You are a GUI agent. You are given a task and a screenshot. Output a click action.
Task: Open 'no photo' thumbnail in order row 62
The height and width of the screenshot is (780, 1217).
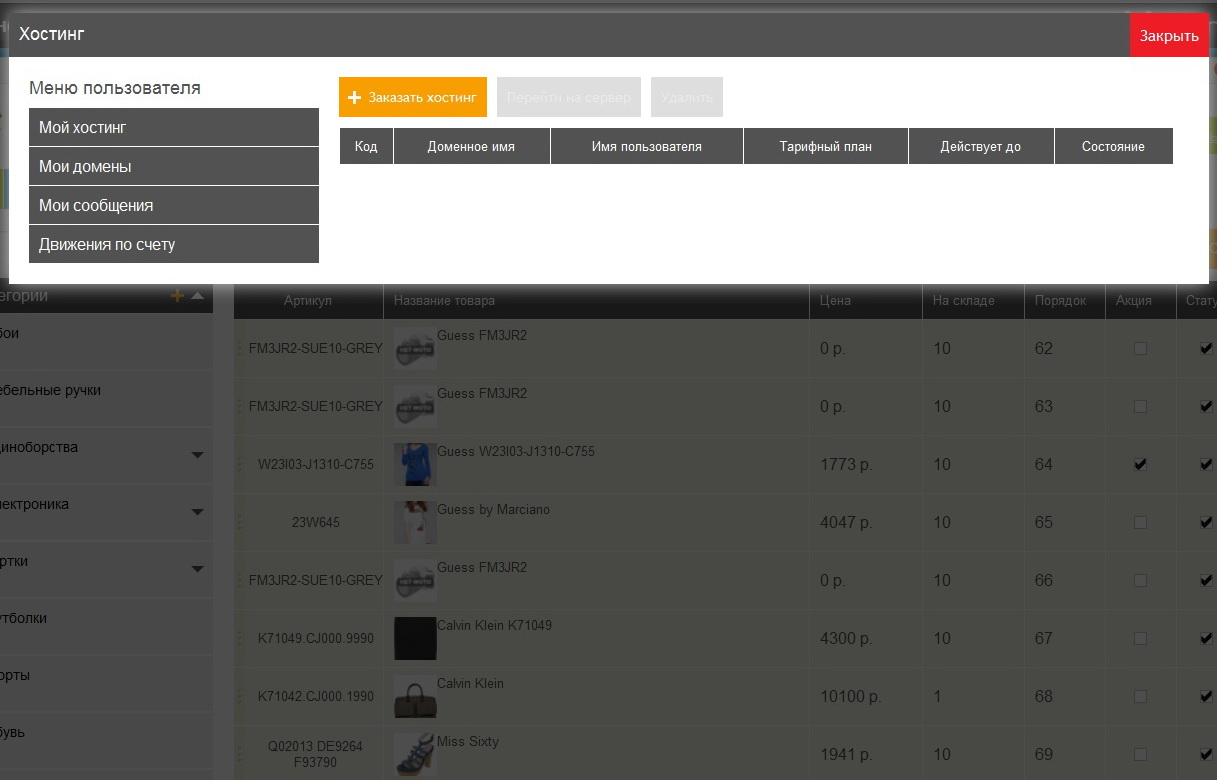click(414, 349)
